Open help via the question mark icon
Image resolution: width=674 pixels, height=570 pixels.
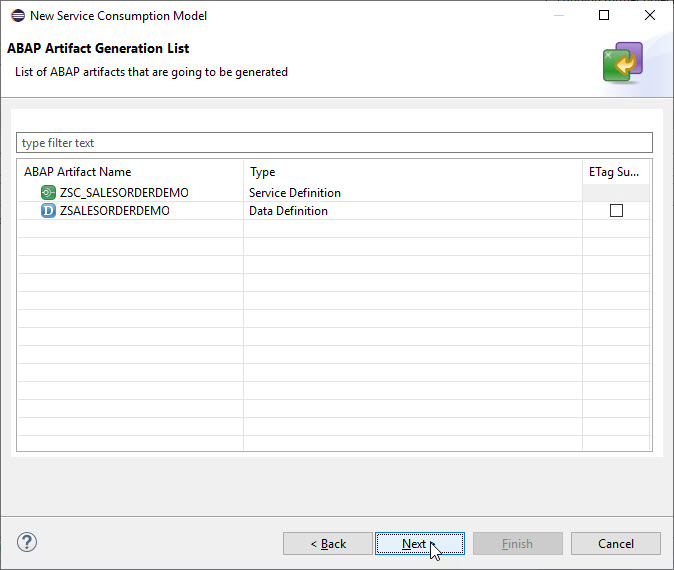tap(27, 543)
